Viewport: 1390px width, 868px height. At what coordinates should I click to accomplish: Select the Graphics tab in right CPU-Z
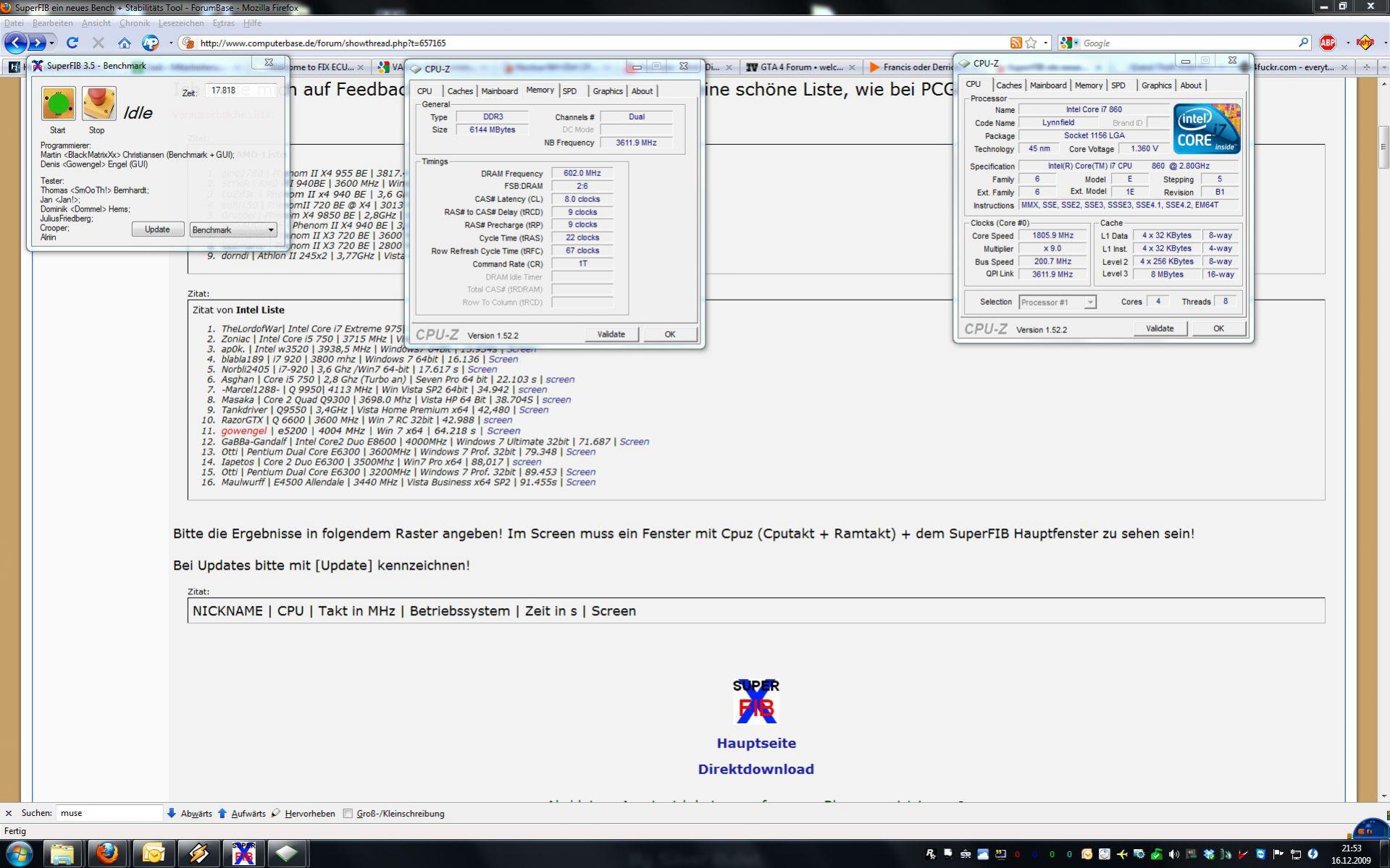pos(1156,85)
